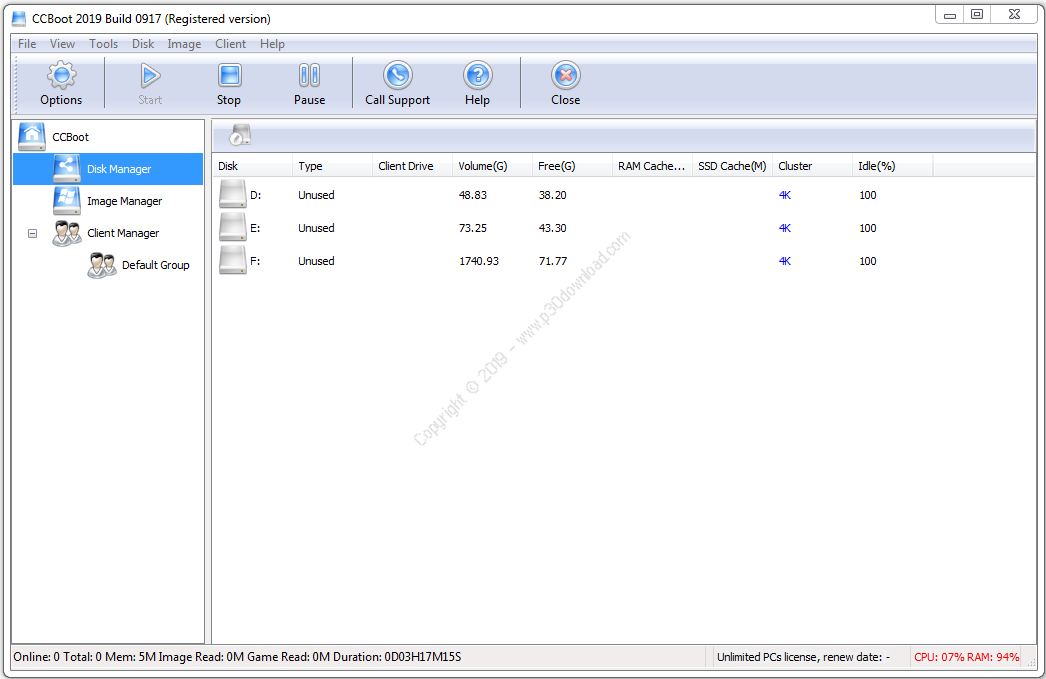The height and width of the screenshot is (679, 1046).
Task: Open the View menu
Action: pyautogui.click(x=62, y=44)
